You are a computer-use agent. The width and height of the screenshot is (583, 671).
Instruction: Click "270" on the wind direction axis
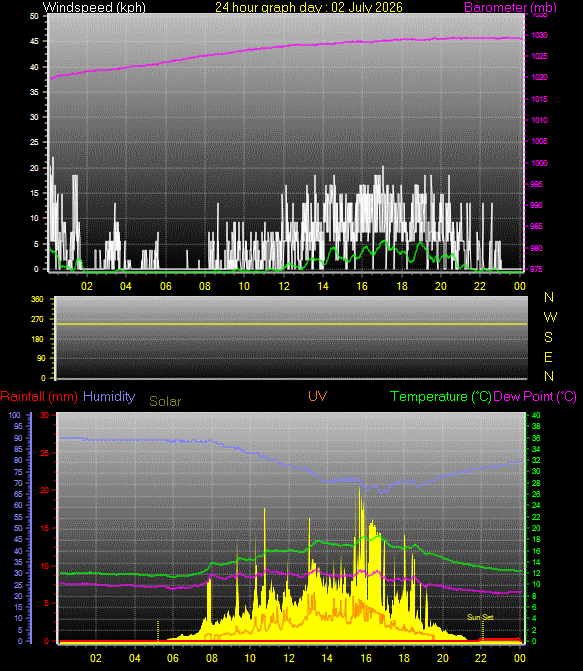37,319
